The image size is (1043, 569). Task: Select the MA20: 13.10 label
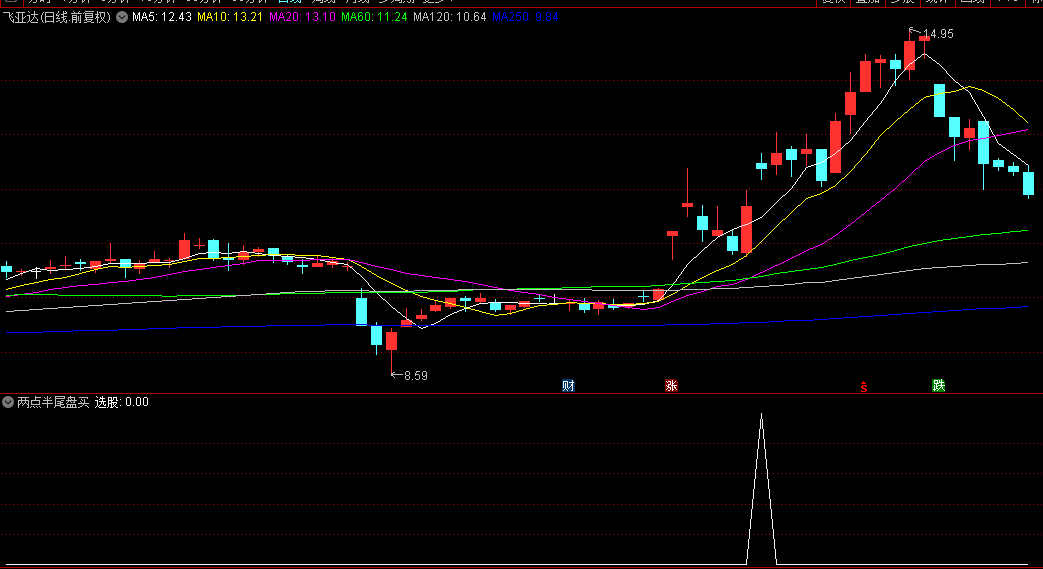302,17
